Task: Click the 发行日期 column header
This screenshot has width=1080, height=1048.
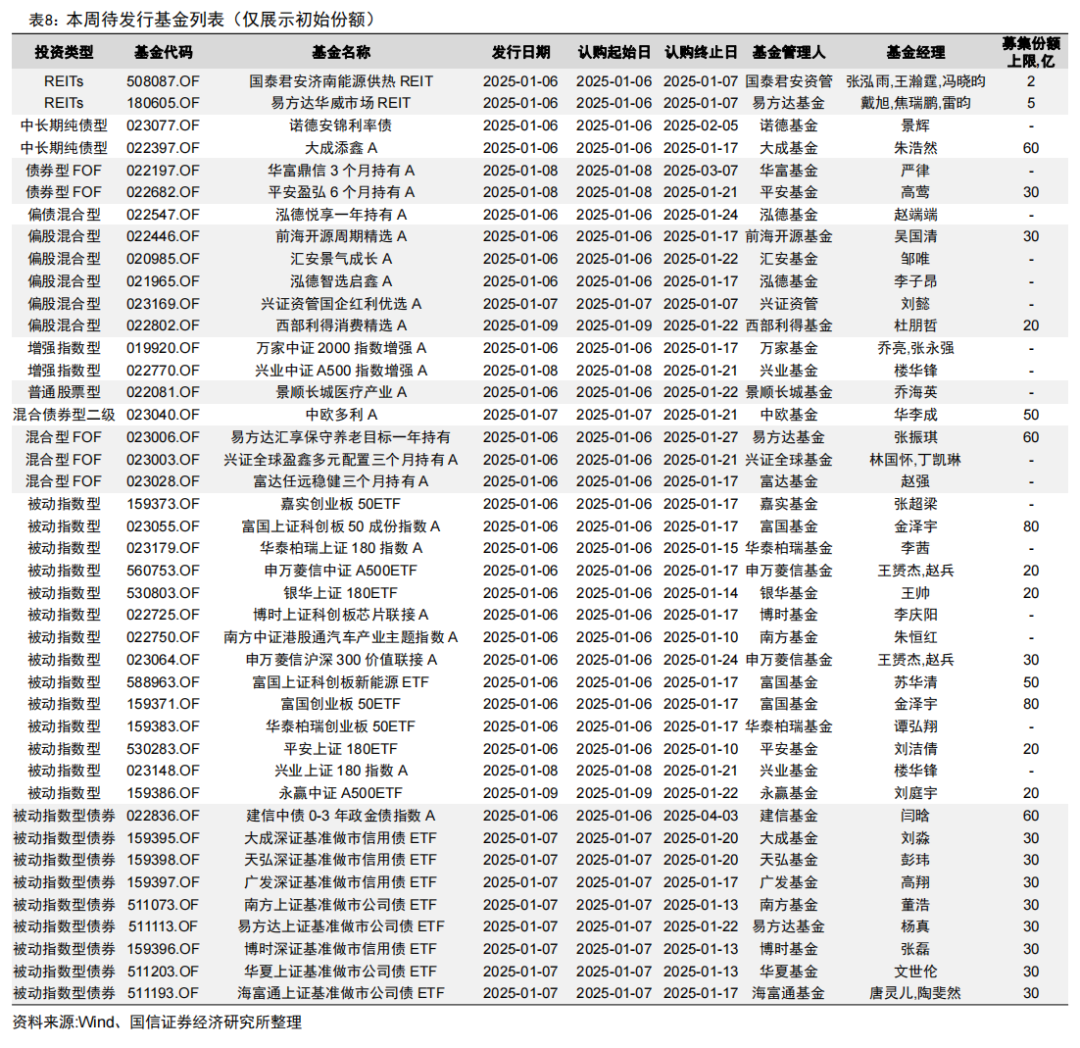Action: pyautogui.click(x=521, y=52)
